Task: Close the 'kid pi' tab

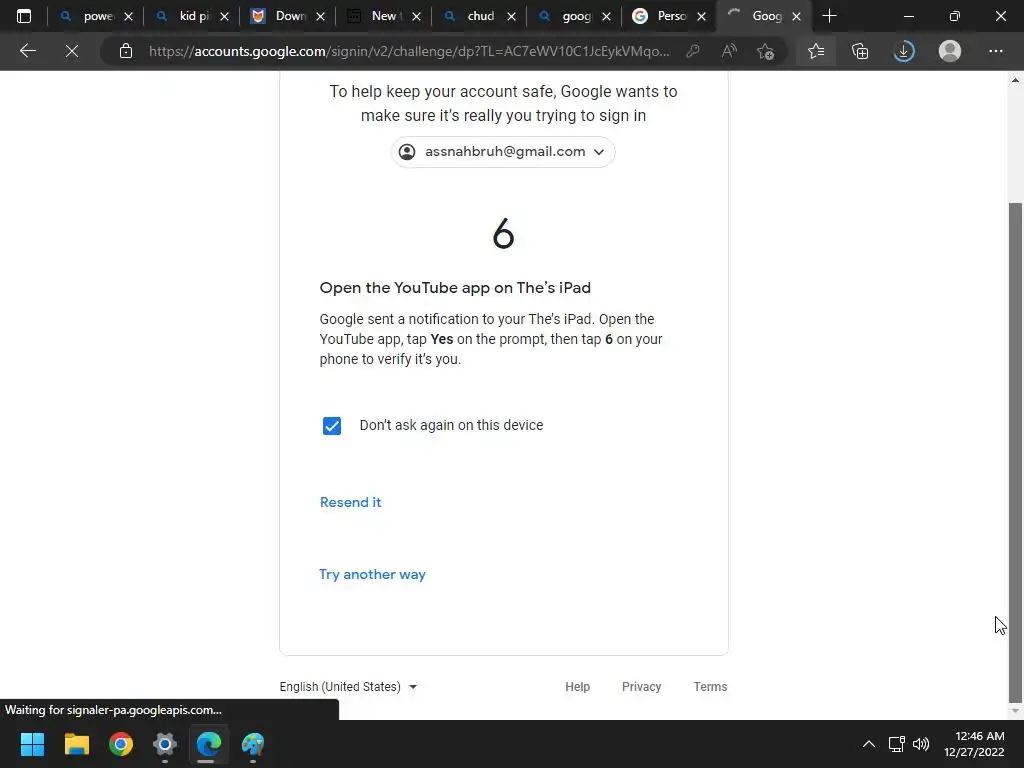Action: tap(224, 16)
